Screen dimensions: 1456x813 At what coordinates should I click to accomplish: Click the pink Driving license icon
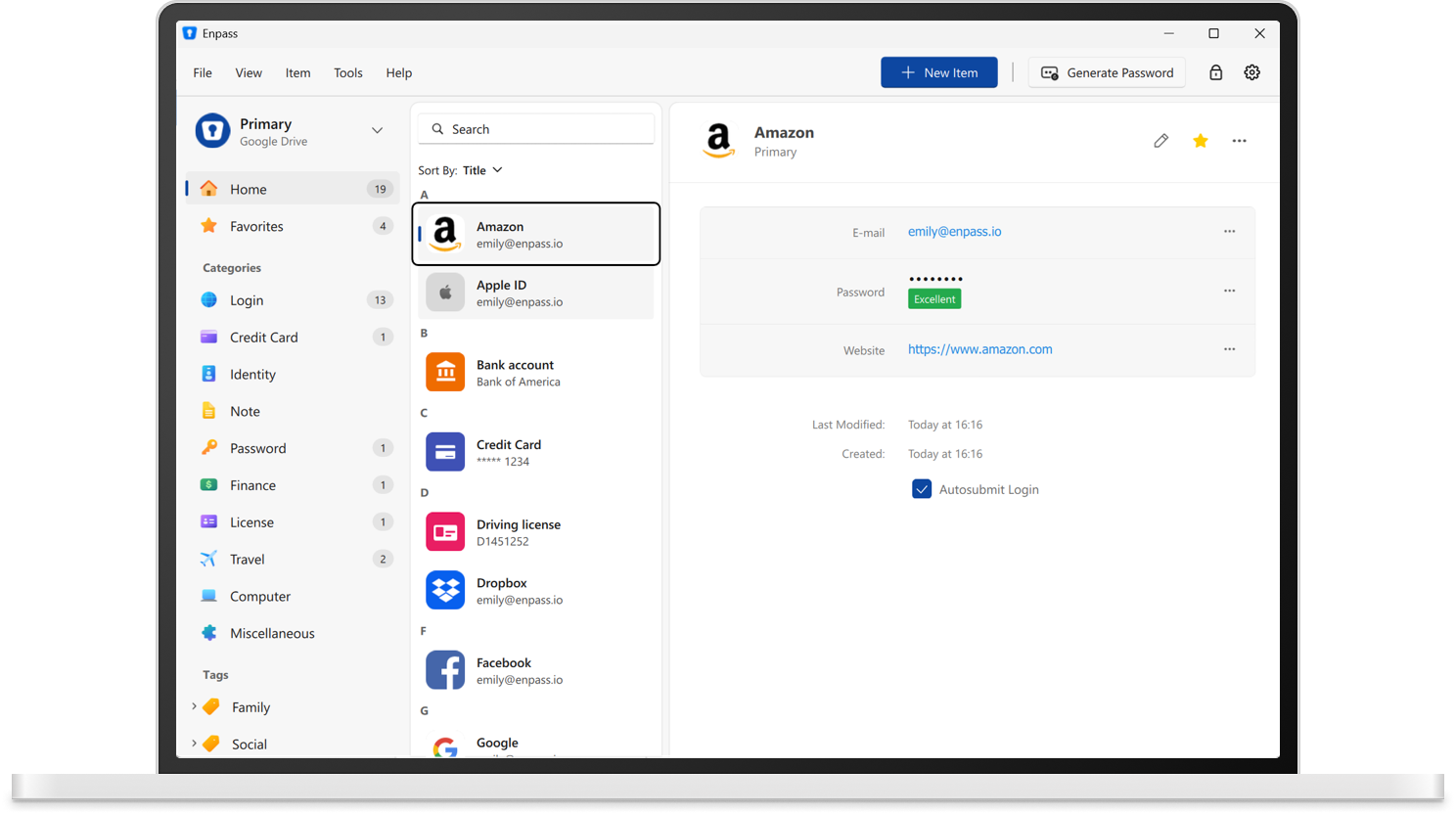[x=445, y=532]
